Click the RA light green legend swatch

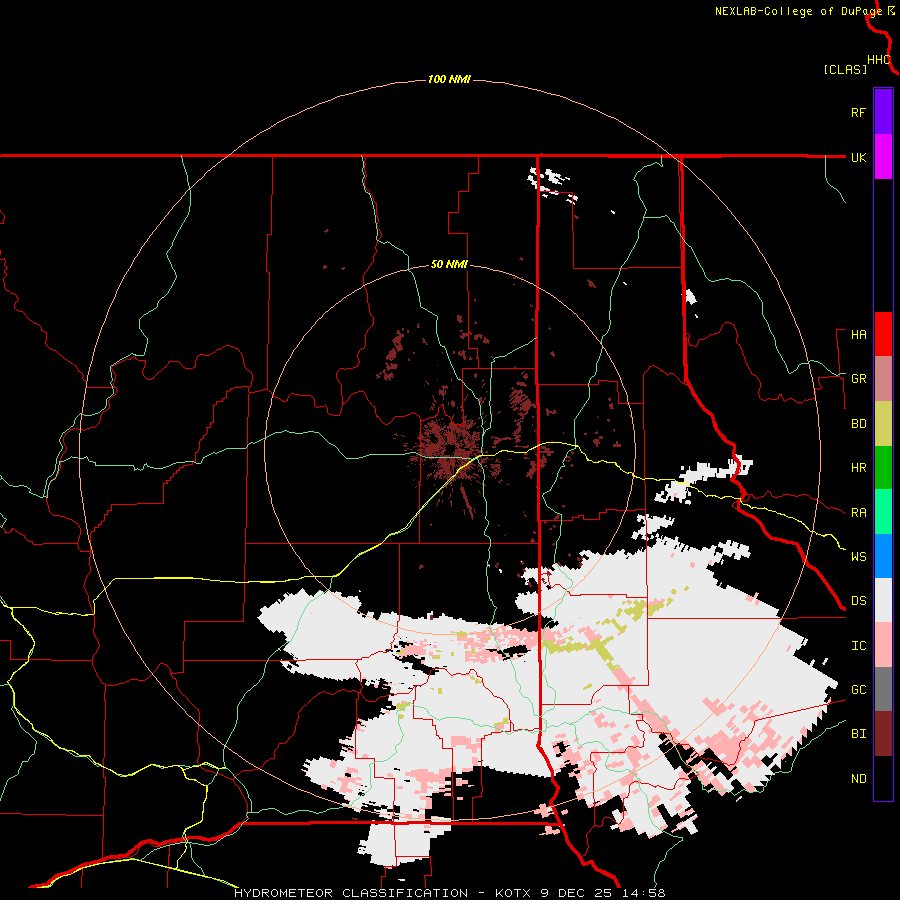[x=883, y=511]
